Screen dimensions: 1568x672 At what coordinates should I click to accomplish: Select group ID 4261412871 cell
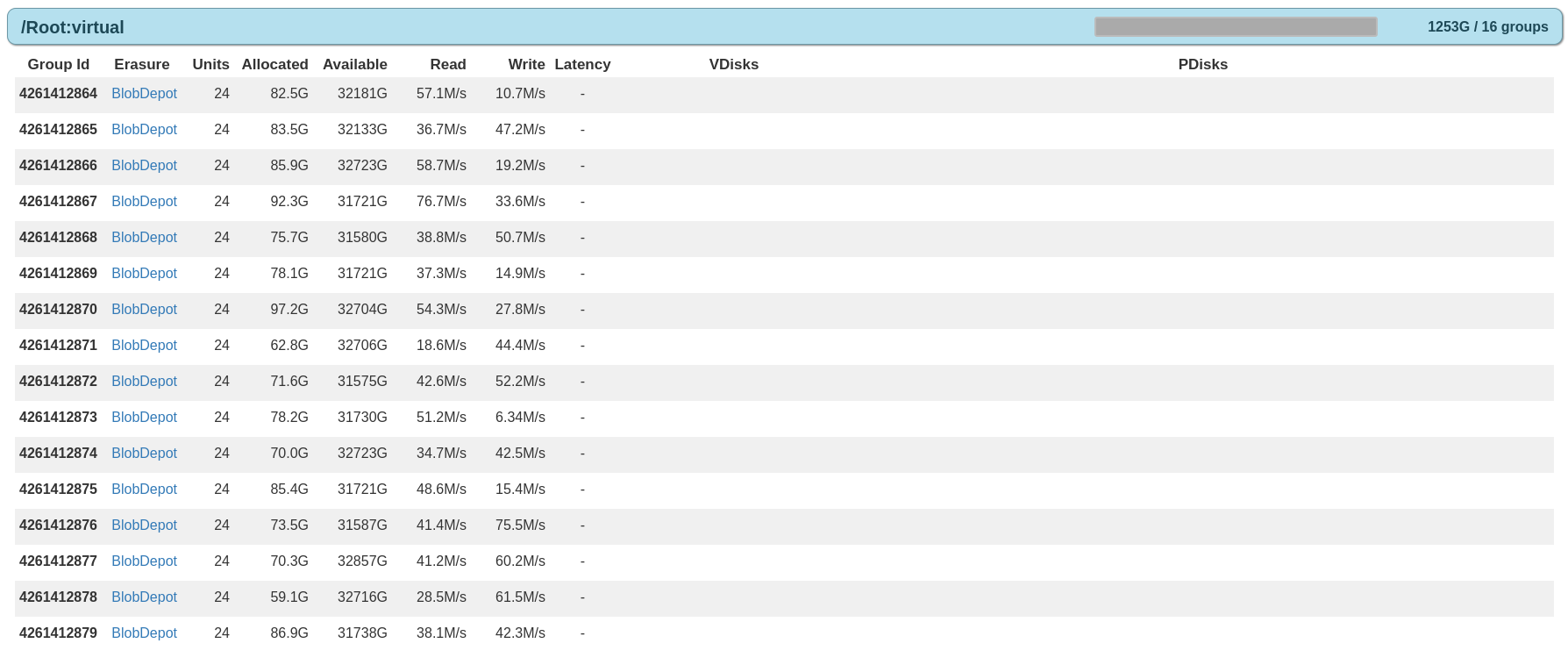[x=58, y=346]
